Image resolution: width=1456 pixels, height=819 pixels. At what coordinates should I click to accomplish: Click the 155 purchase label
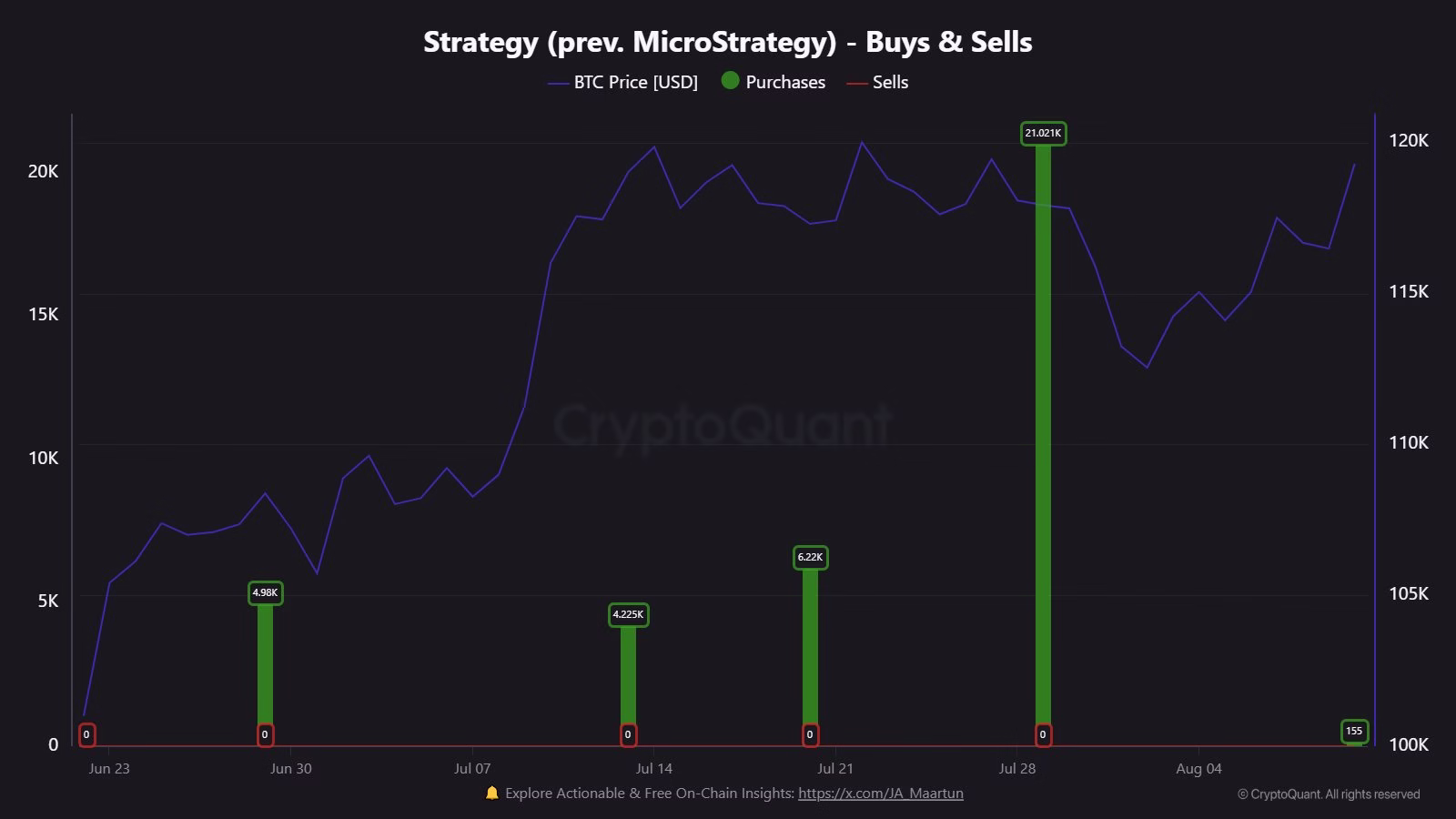click(x=1354, y=732)
